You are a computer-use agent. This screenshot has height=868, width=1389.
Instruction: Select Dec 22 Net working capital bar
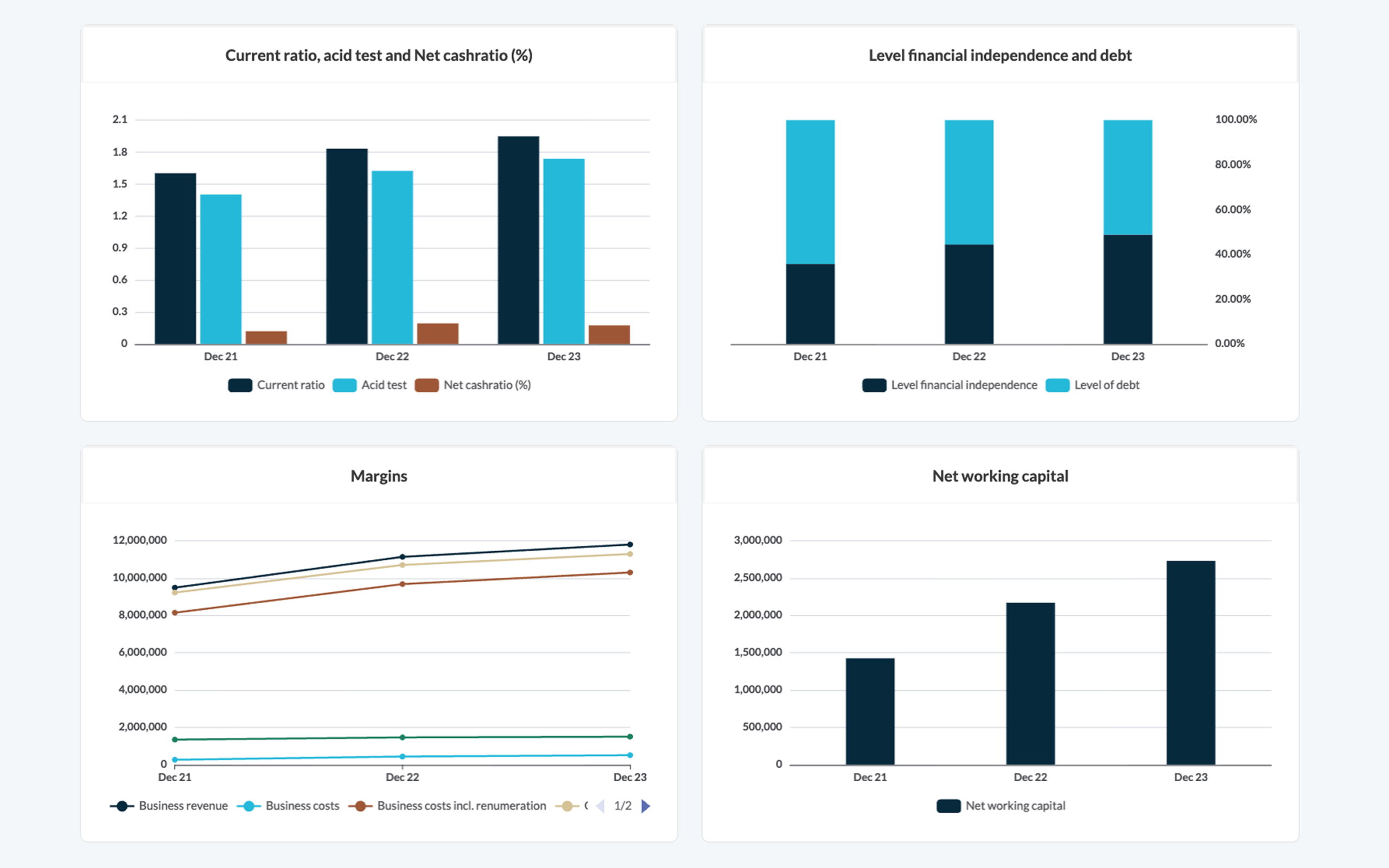1030,684
